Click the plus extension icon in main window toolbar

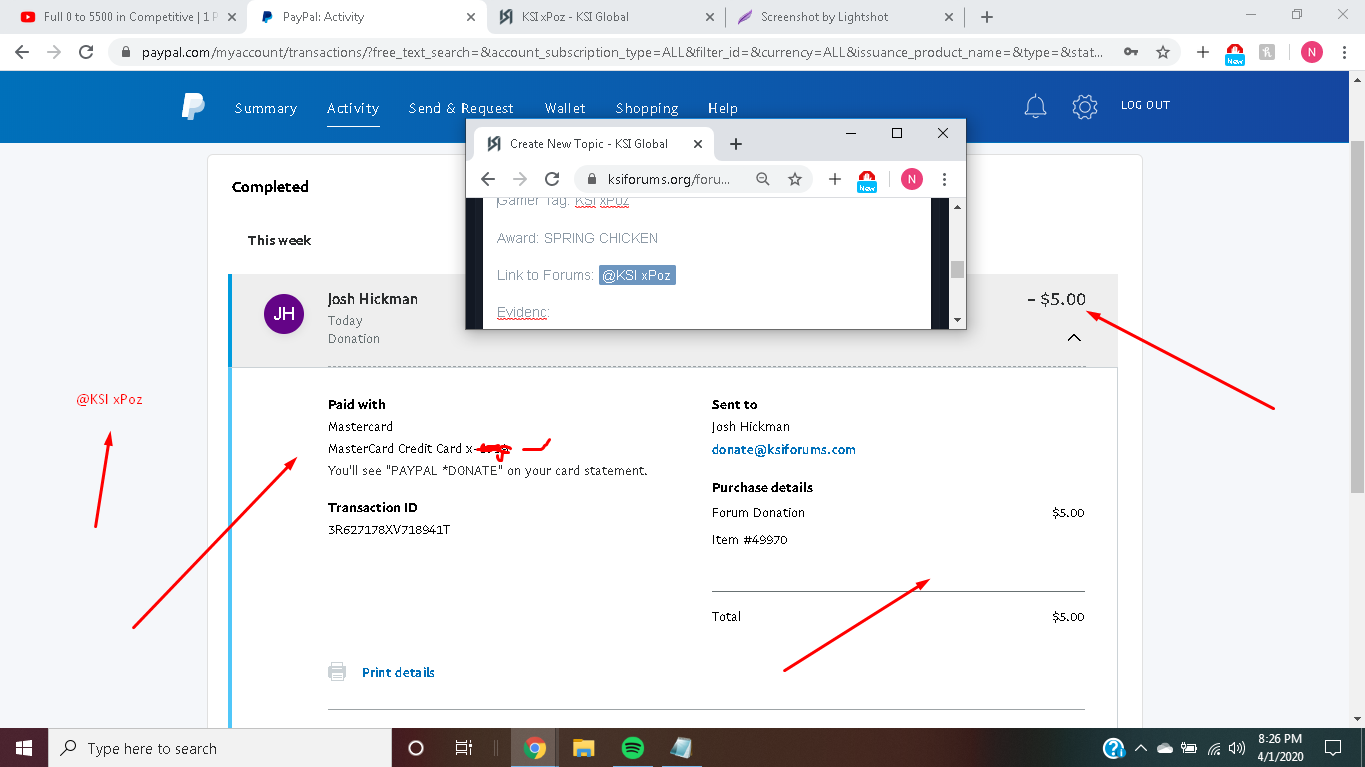[x=1203, y=52]
